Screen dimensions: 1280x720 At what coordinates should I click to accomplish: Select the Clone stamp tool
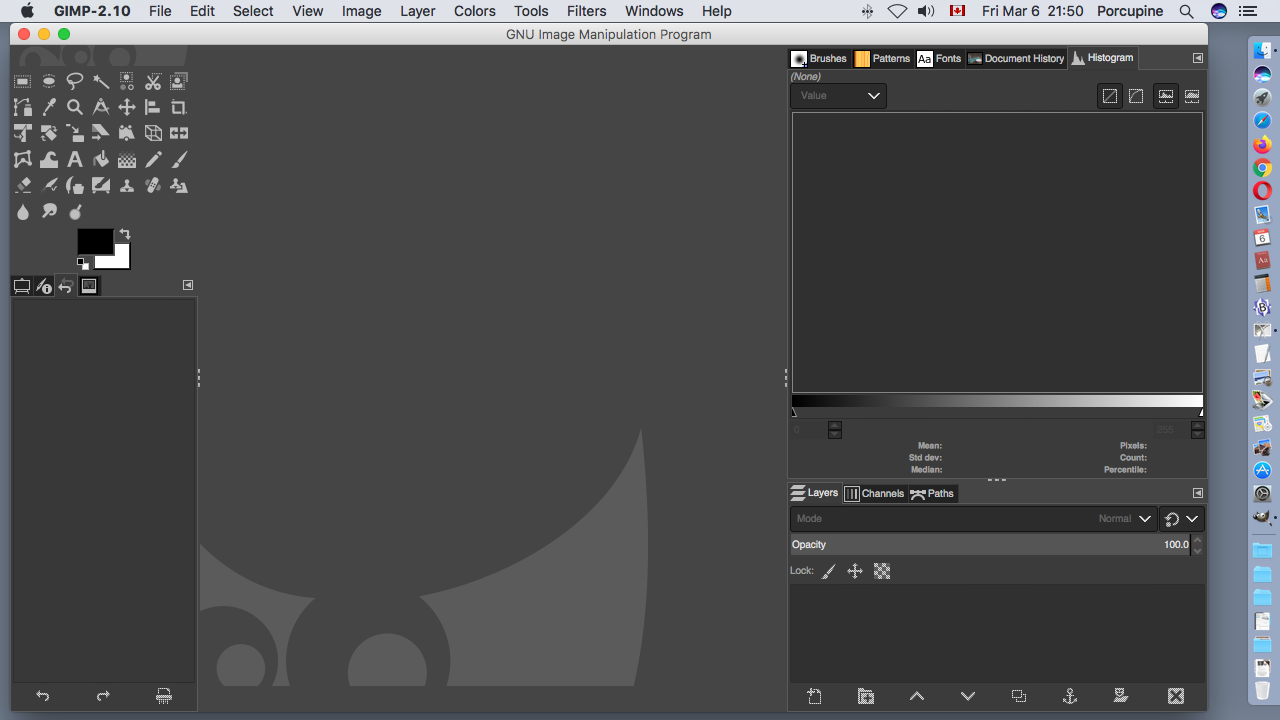(127, 186)
